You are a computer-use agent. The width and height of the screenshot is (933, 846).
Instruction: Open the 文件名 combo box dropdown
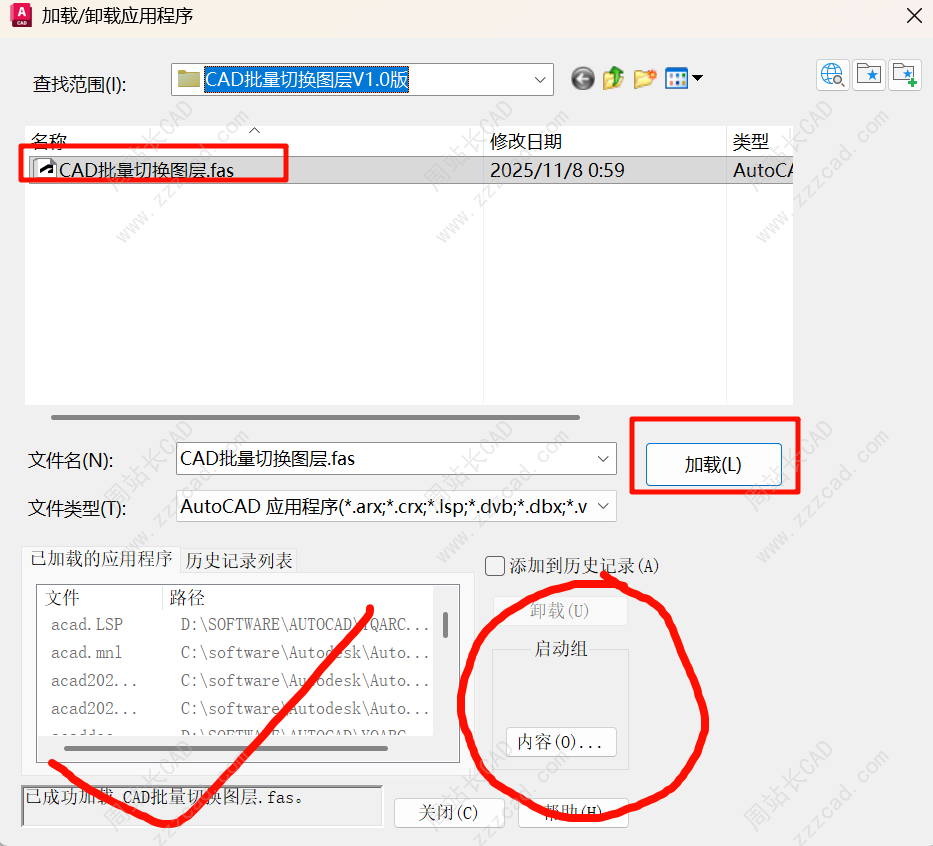tap(603, 459)
